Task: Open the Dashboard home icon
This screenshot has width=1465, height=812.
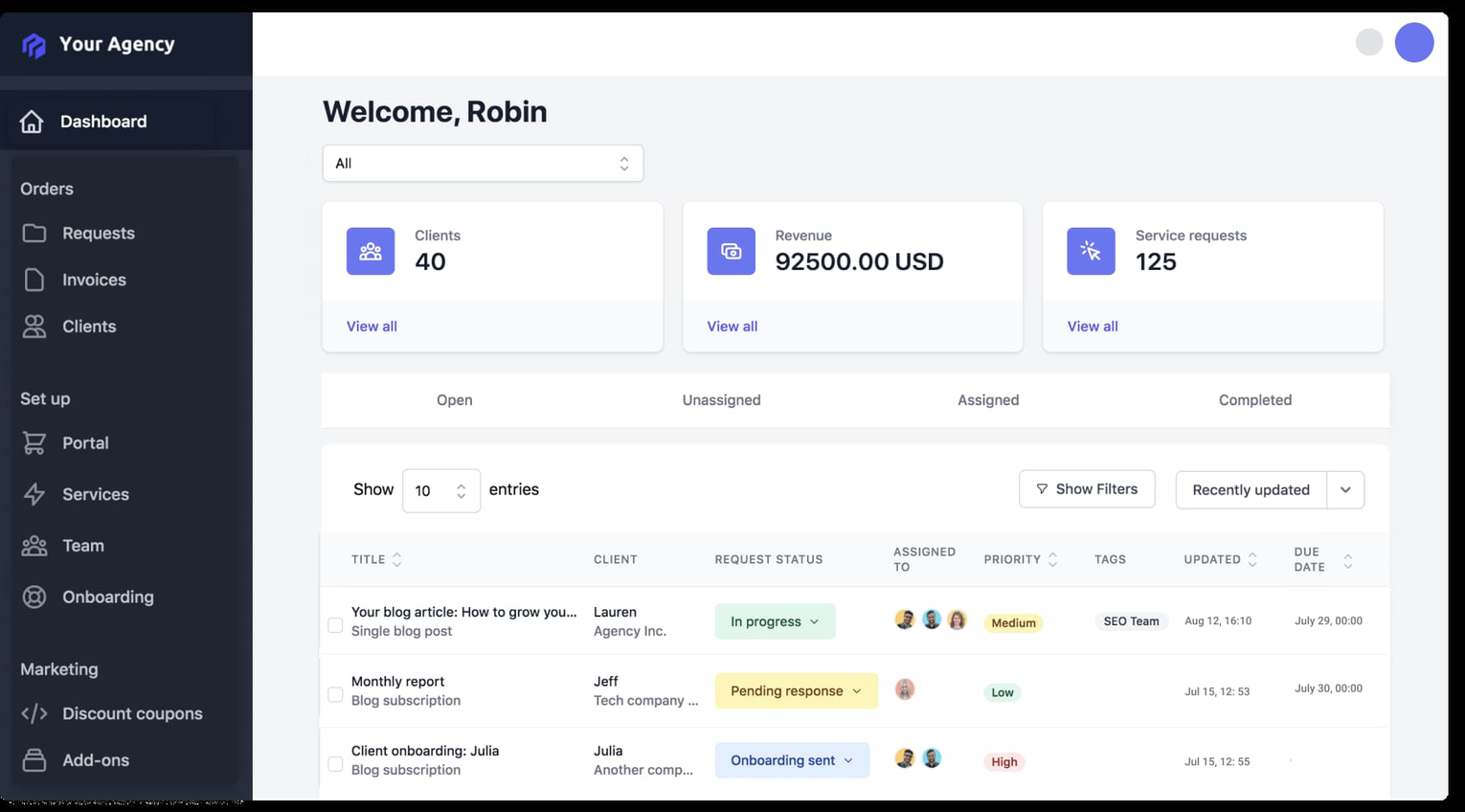Action: 32,122
